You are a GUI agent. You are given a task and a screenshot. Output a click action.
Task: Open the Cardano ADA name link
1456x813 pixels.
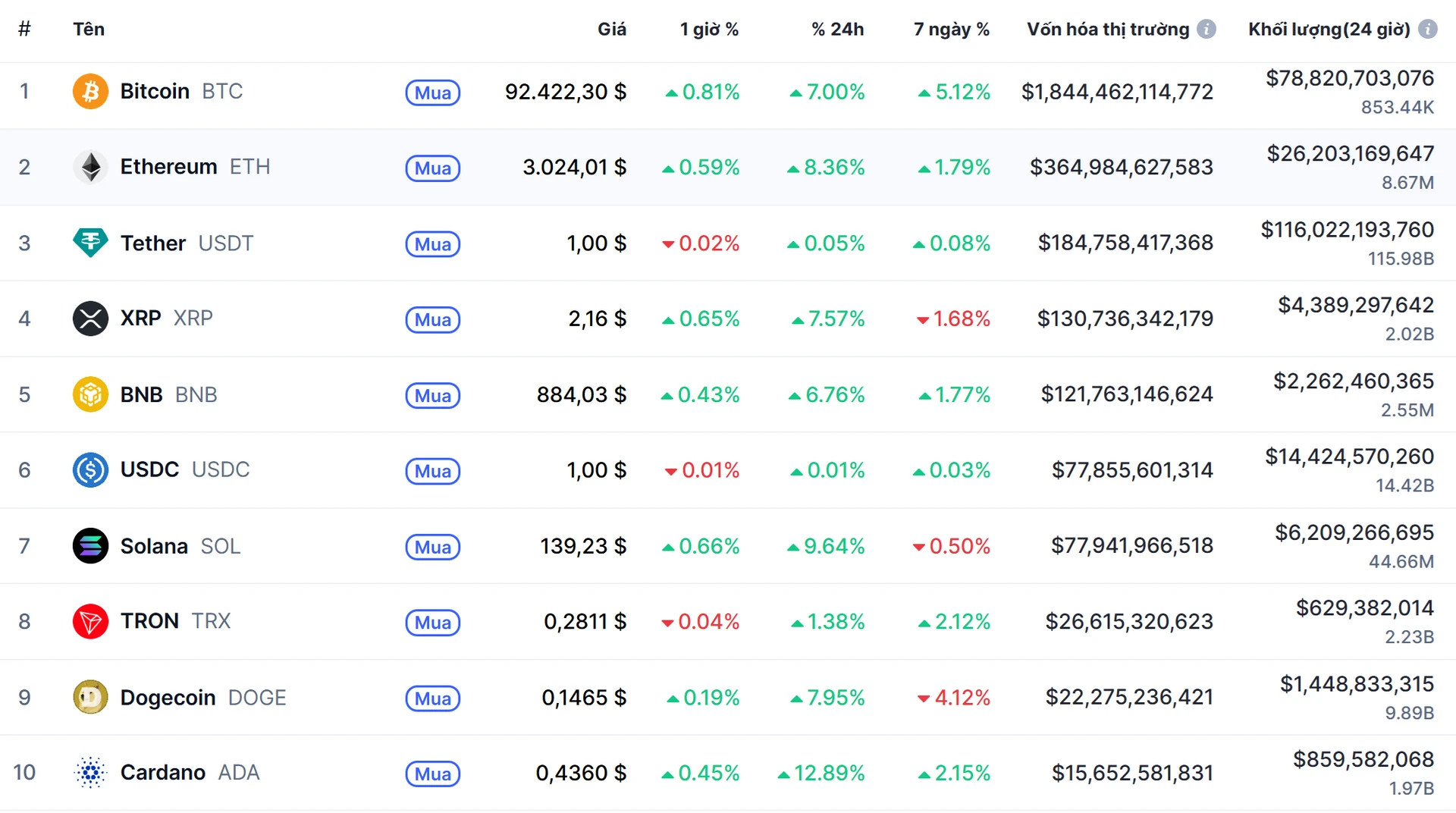[x=163, y=773]
